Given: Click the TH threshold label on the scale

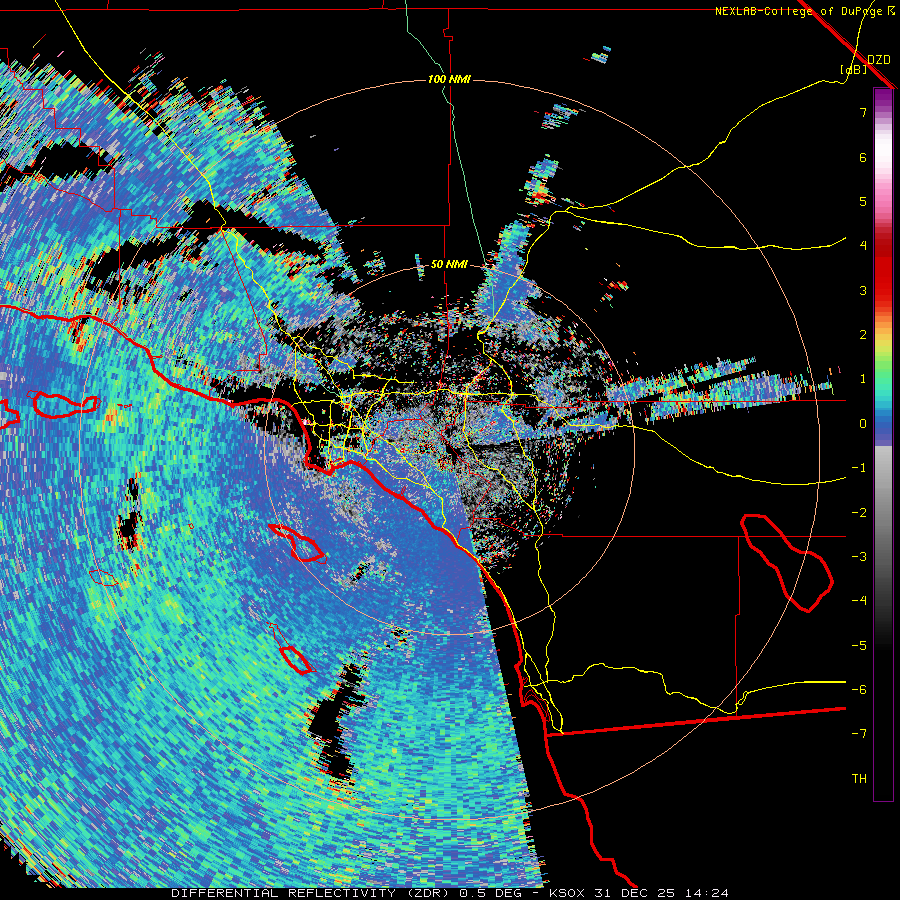Looking at the screenshot, I should point(859,779).
